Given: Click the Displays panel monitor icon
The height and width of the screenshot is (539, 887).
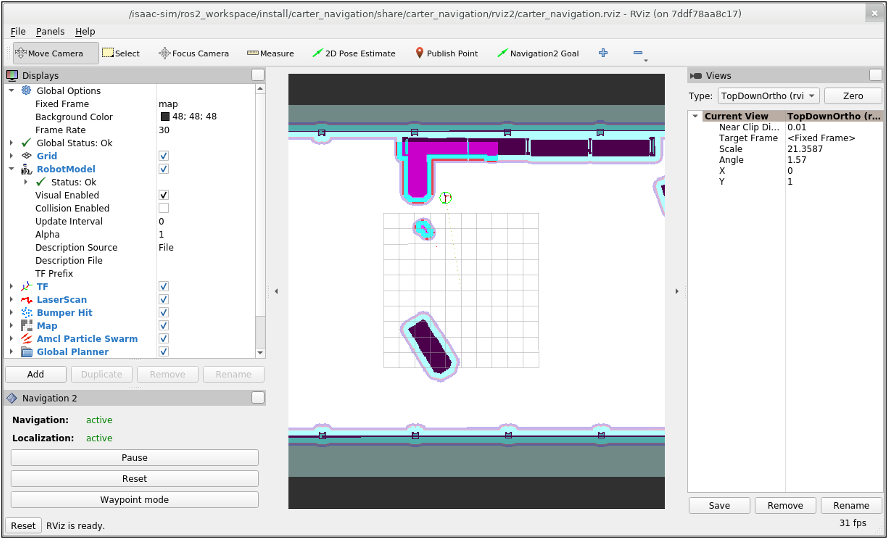Looking at the screenshot, I should 12,75.
